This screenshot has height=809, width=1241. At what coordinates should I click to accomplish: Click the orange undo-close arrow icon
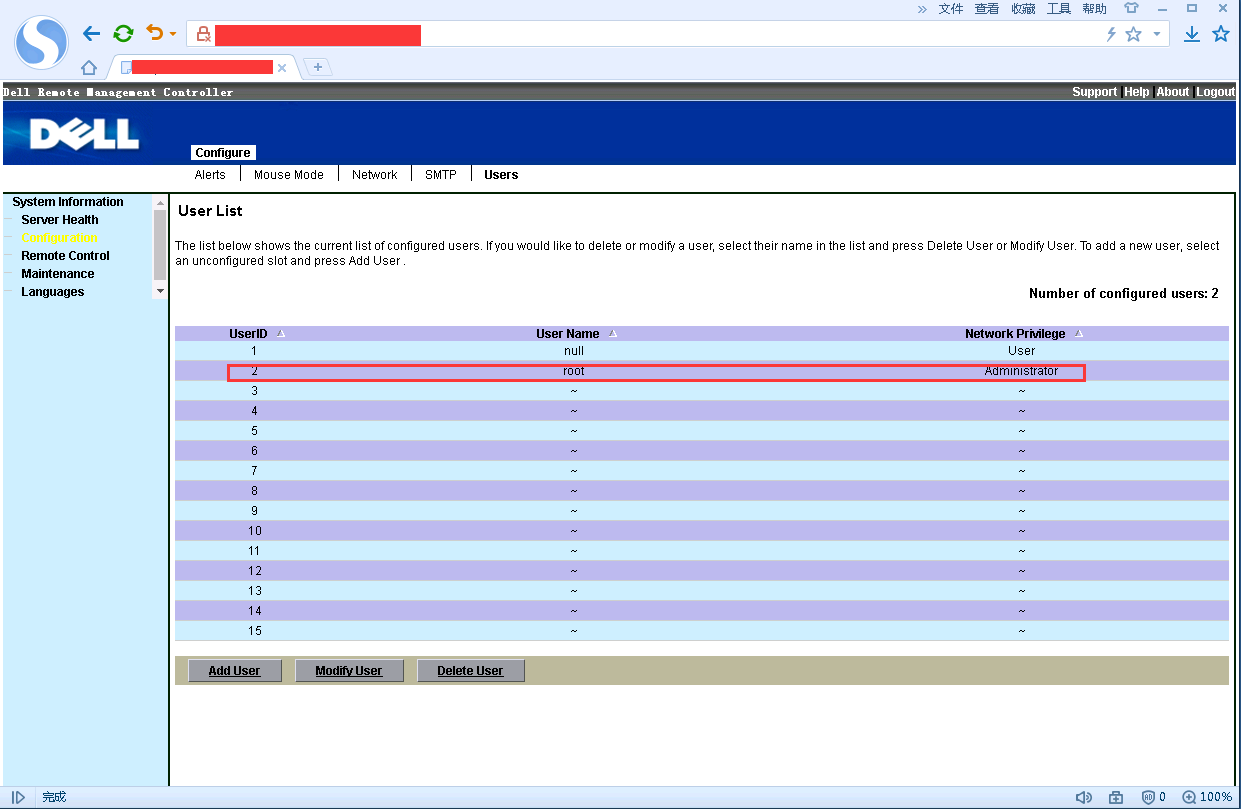pos(154,33)
